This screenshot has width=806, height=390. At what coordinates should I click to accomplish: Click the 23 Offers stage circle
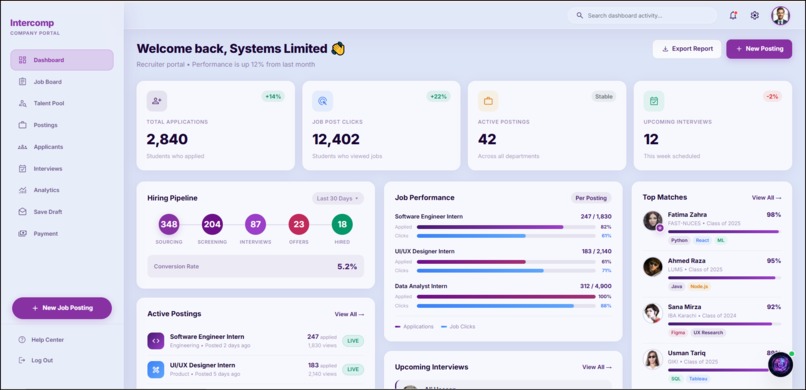[299, 225]
